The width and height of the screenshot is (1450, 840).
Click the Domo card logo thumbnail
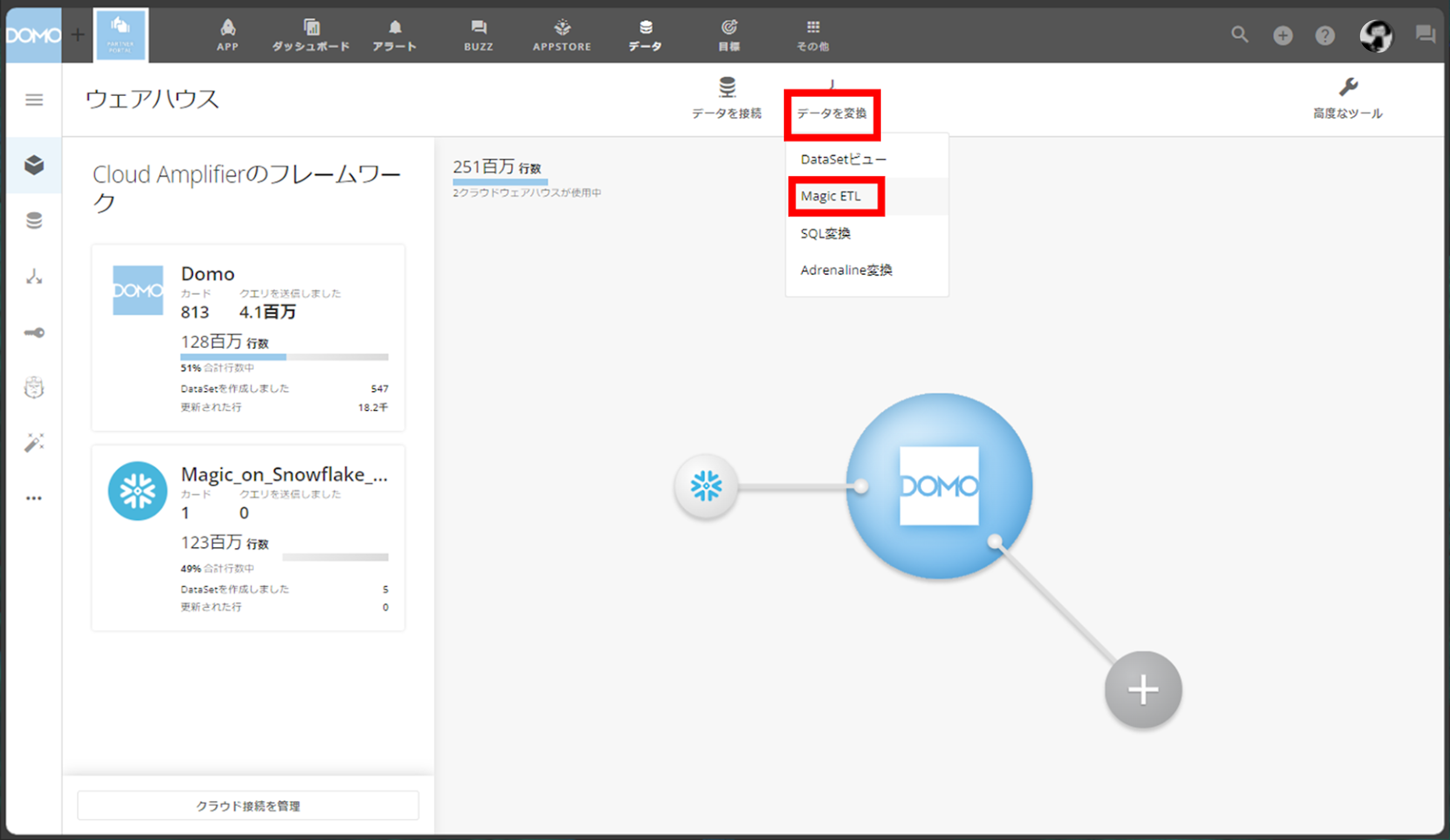coord(137,290)
